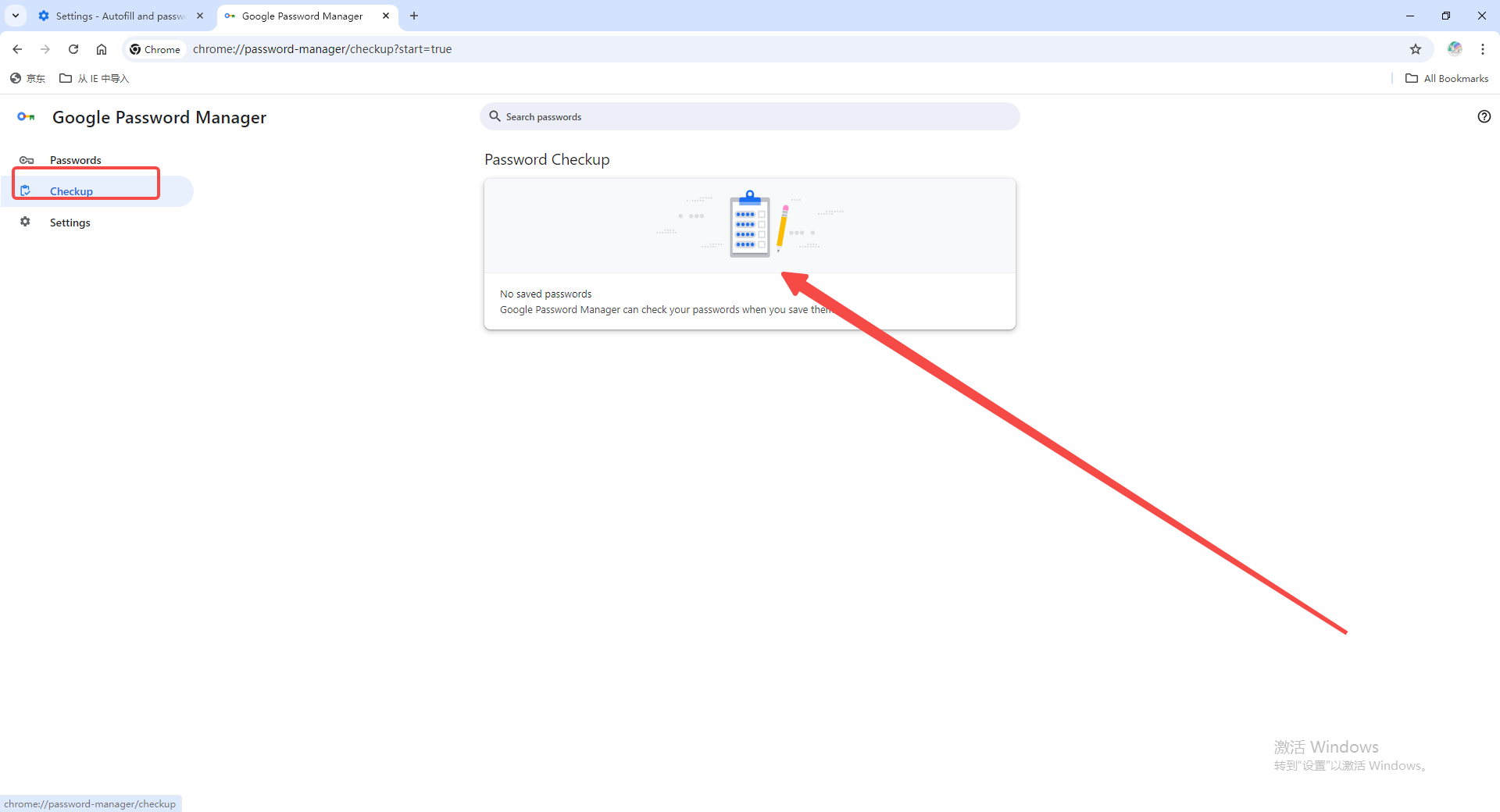
Task: Click the Google Password Manager title
Action: coord(159,117)
